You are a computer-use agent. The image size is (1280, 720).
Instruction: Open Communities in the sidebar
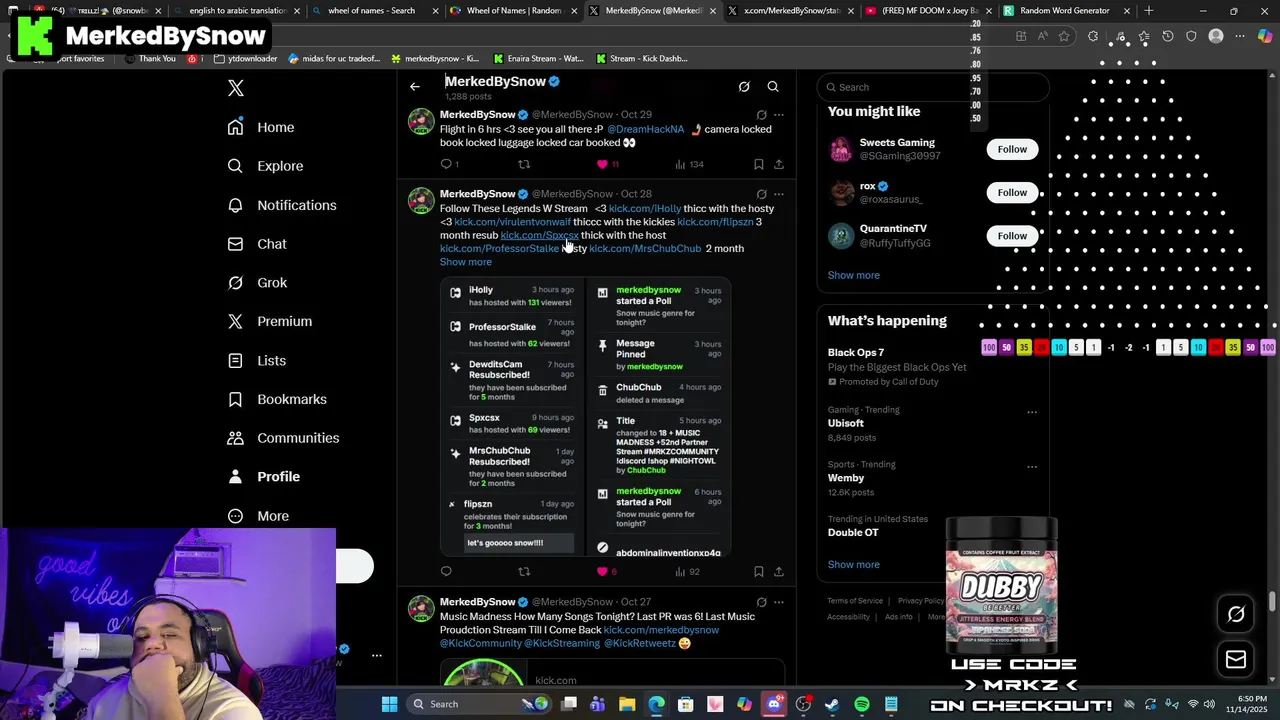[x=283, y=438]
